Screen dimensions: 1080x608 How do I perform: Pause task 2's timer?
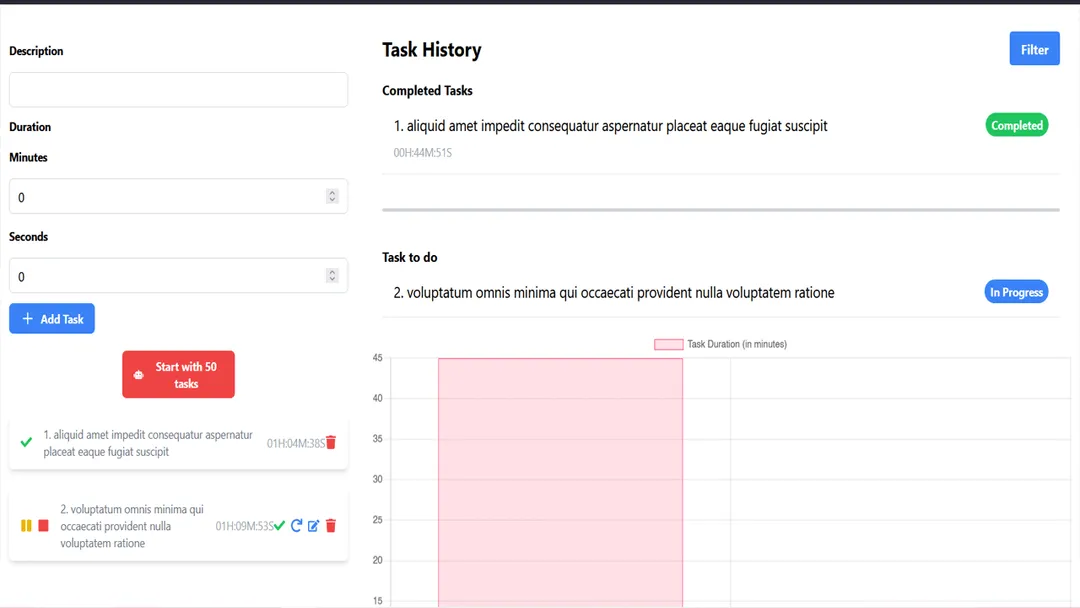tap(26, 525)
